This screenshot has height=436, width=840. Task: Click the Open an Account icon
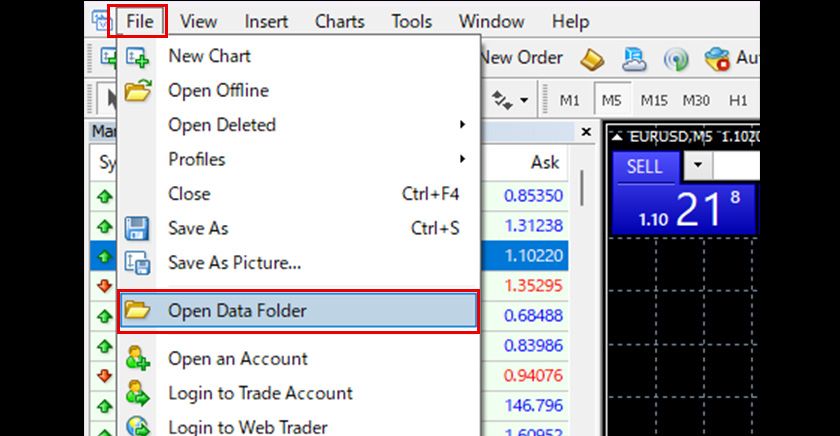137,359
